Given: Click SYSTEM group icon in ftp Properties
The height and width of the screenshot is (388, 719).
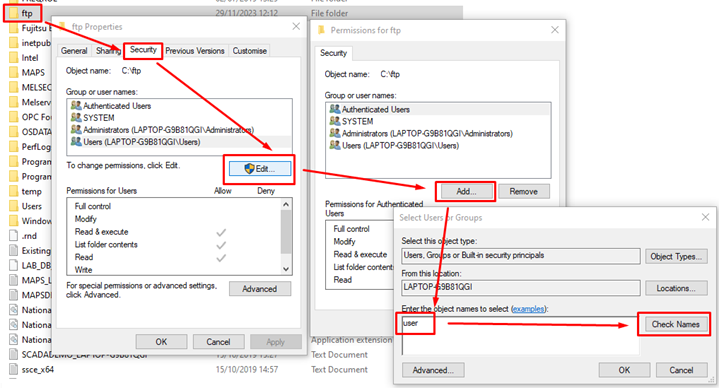Looking at the screenshot, I should pyautogui.click(x=76, y=117).
